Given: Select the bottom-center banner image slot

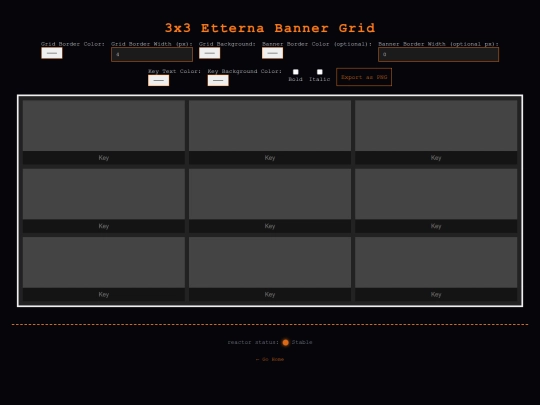Looking at the screenshot, I should tap(270, 262).
